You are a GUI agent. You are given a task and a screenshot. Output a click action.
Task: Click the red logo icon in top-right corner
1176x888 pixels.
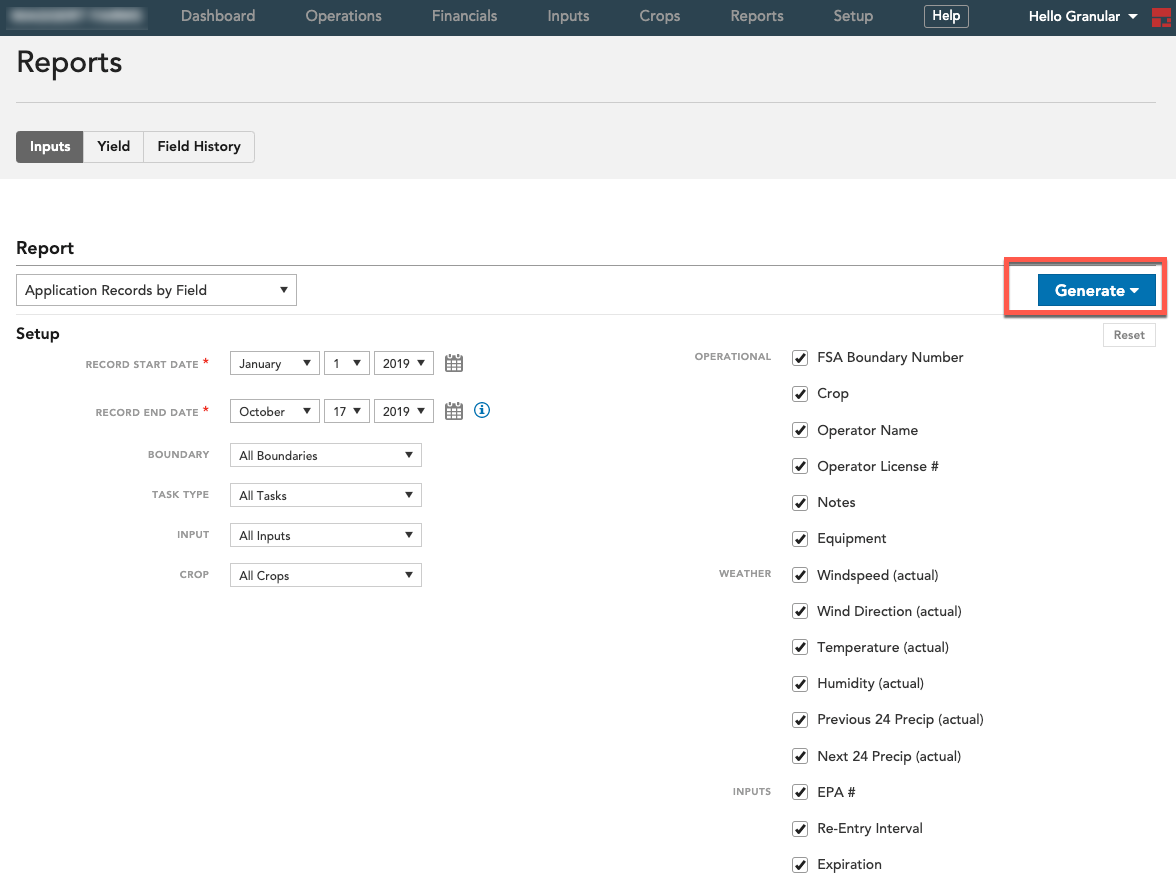pos(1161,16)
